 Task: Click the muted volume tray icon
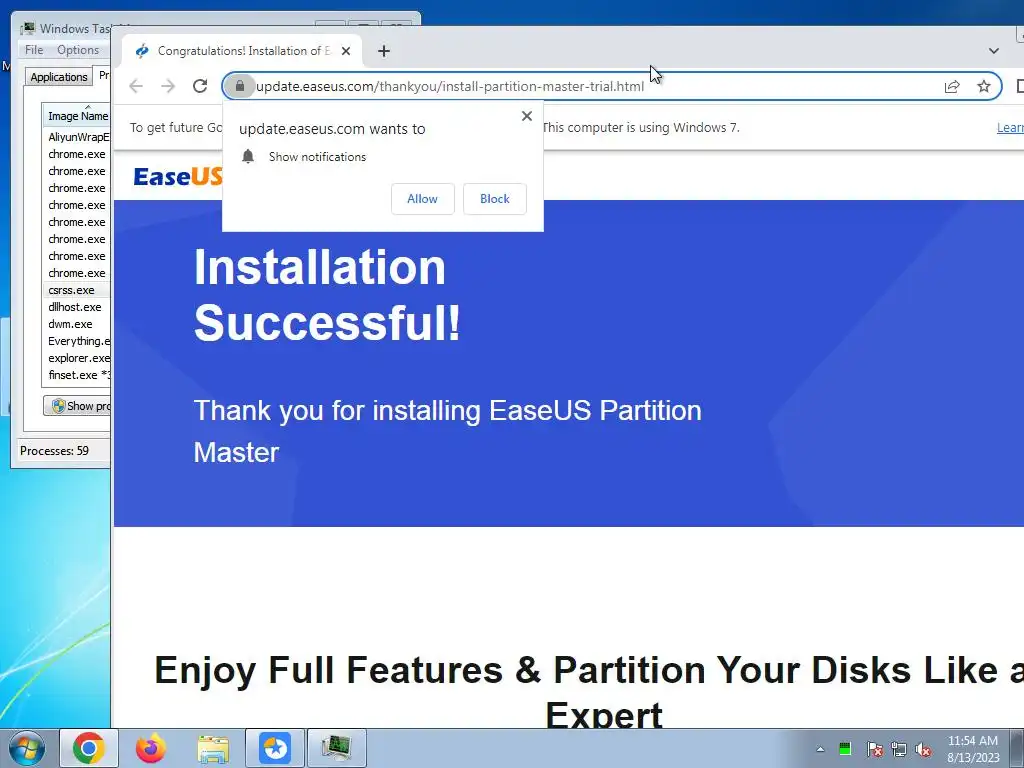pyautogui.click(x=923, y=749)
